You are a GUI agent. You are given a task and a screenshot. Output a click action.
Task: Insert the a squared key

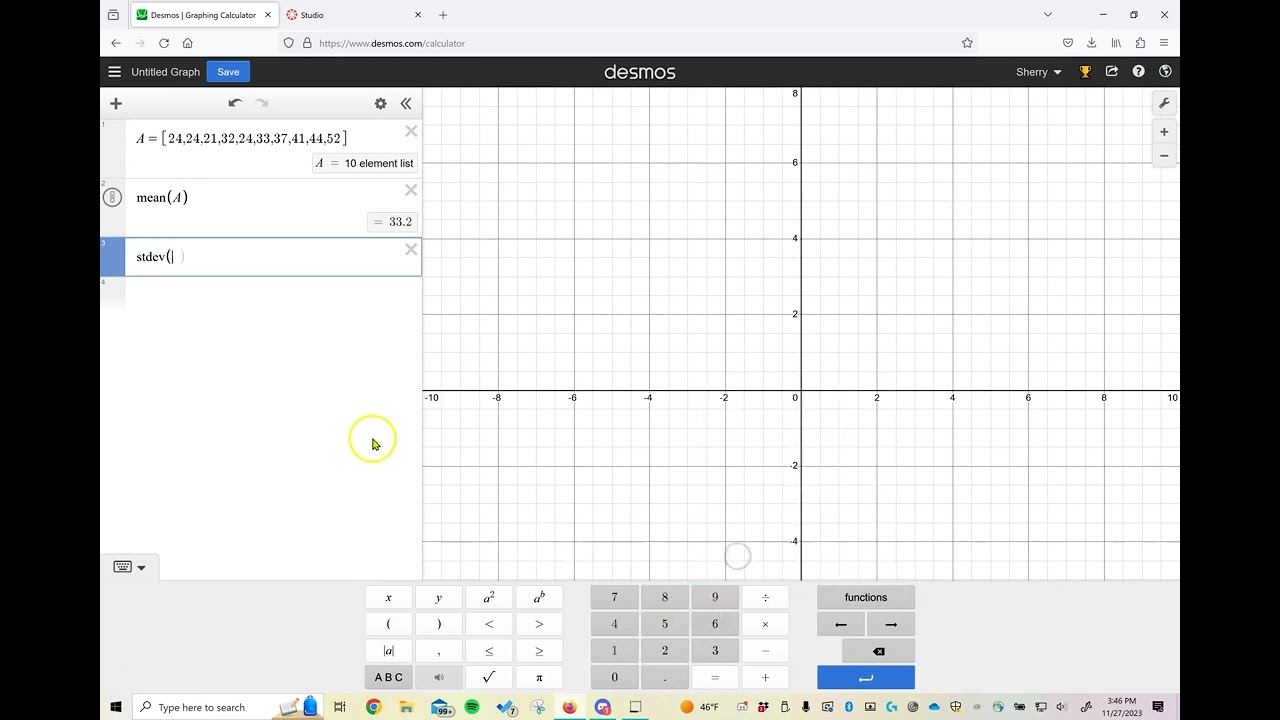click(489, 597)
